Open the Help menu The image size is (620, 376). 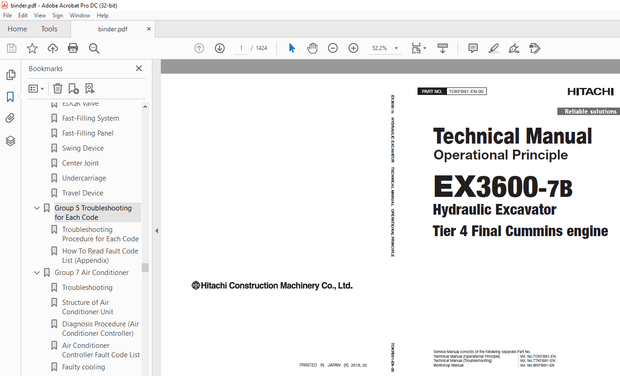(102, 15)
